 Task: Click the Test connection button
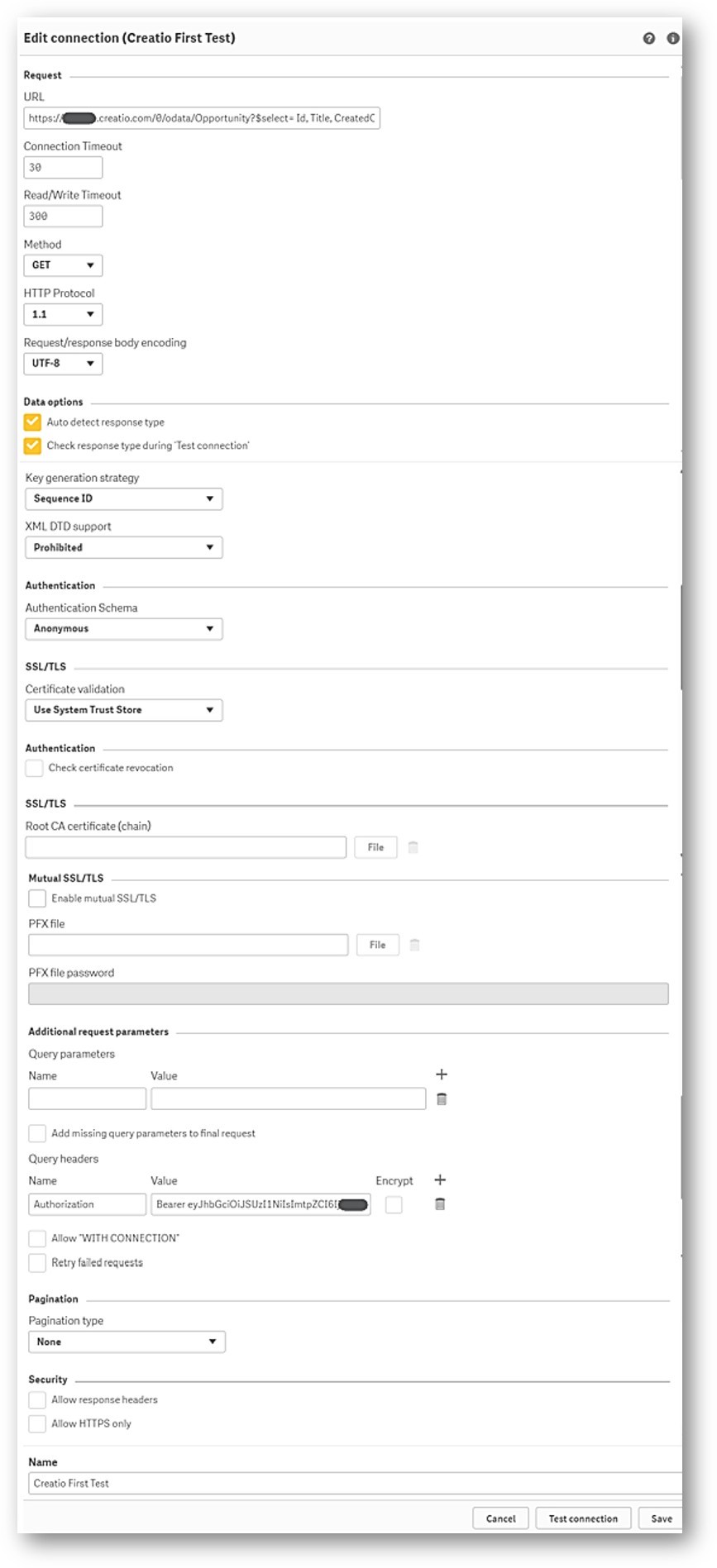point(583,1519)
